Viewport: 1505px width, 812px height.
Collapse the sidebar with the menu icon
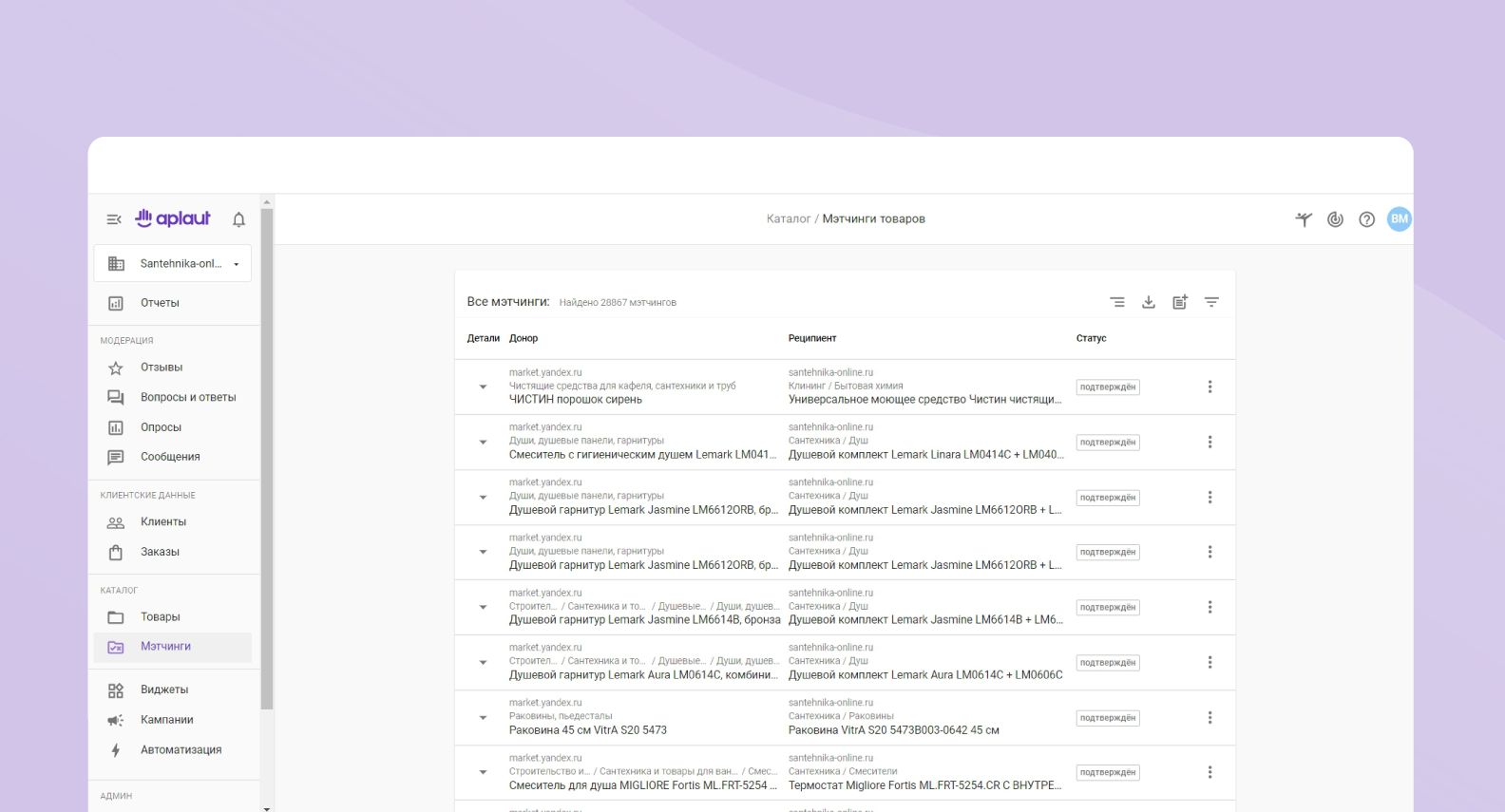click(x=114, y=219)
